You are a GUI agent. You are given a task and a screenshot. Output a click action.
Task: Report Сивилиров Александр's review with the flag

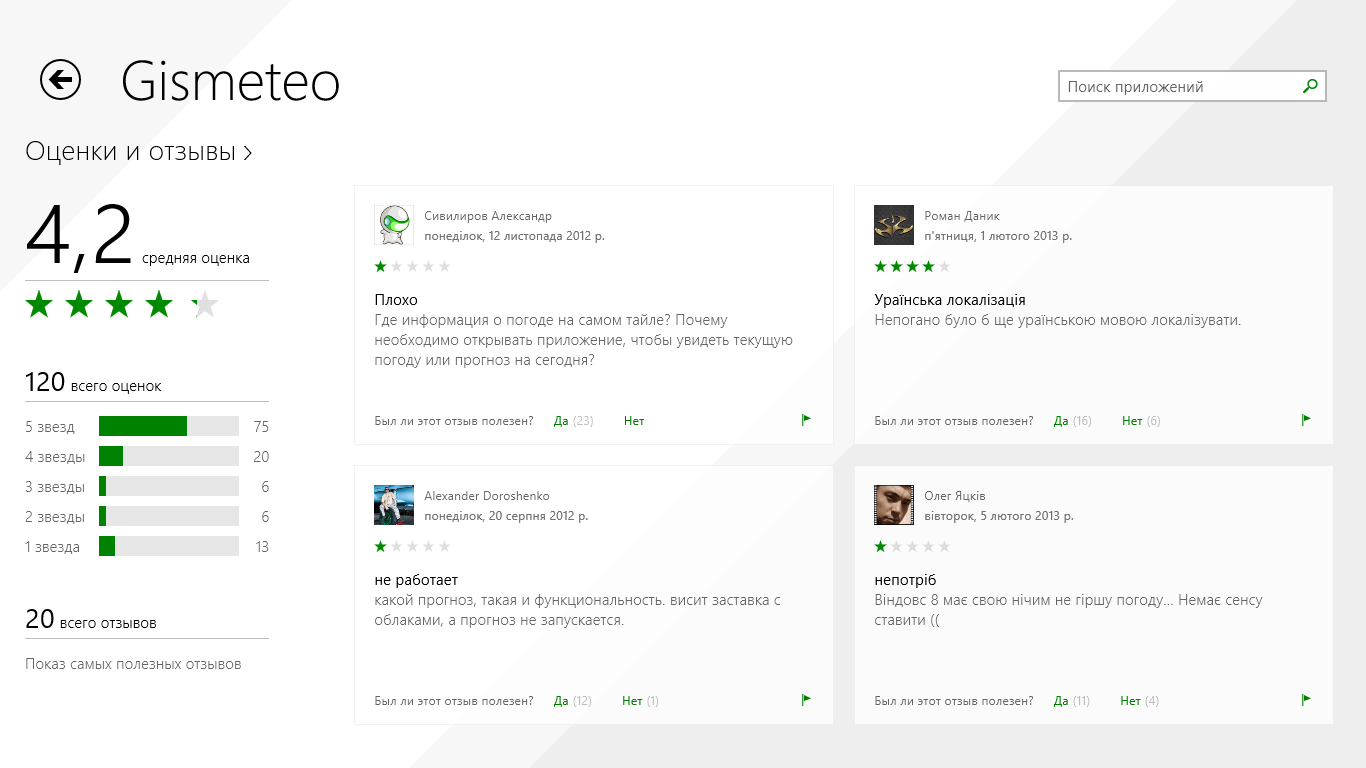point(806,420)
